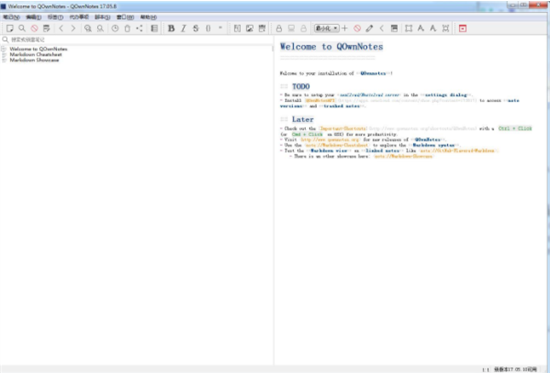Viewport: 550px width, 373px height.
Task: Open the Markdown Cheatsheet note
Action: [36, 54]
